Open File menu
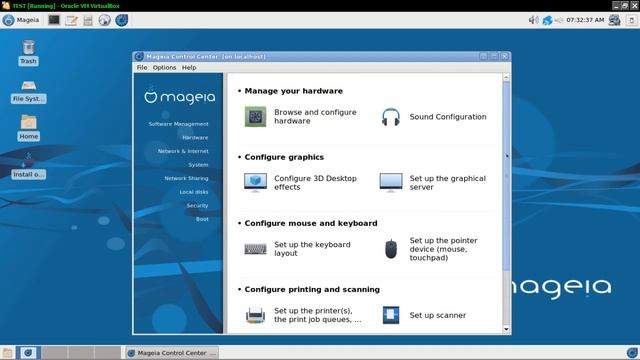 142,67
